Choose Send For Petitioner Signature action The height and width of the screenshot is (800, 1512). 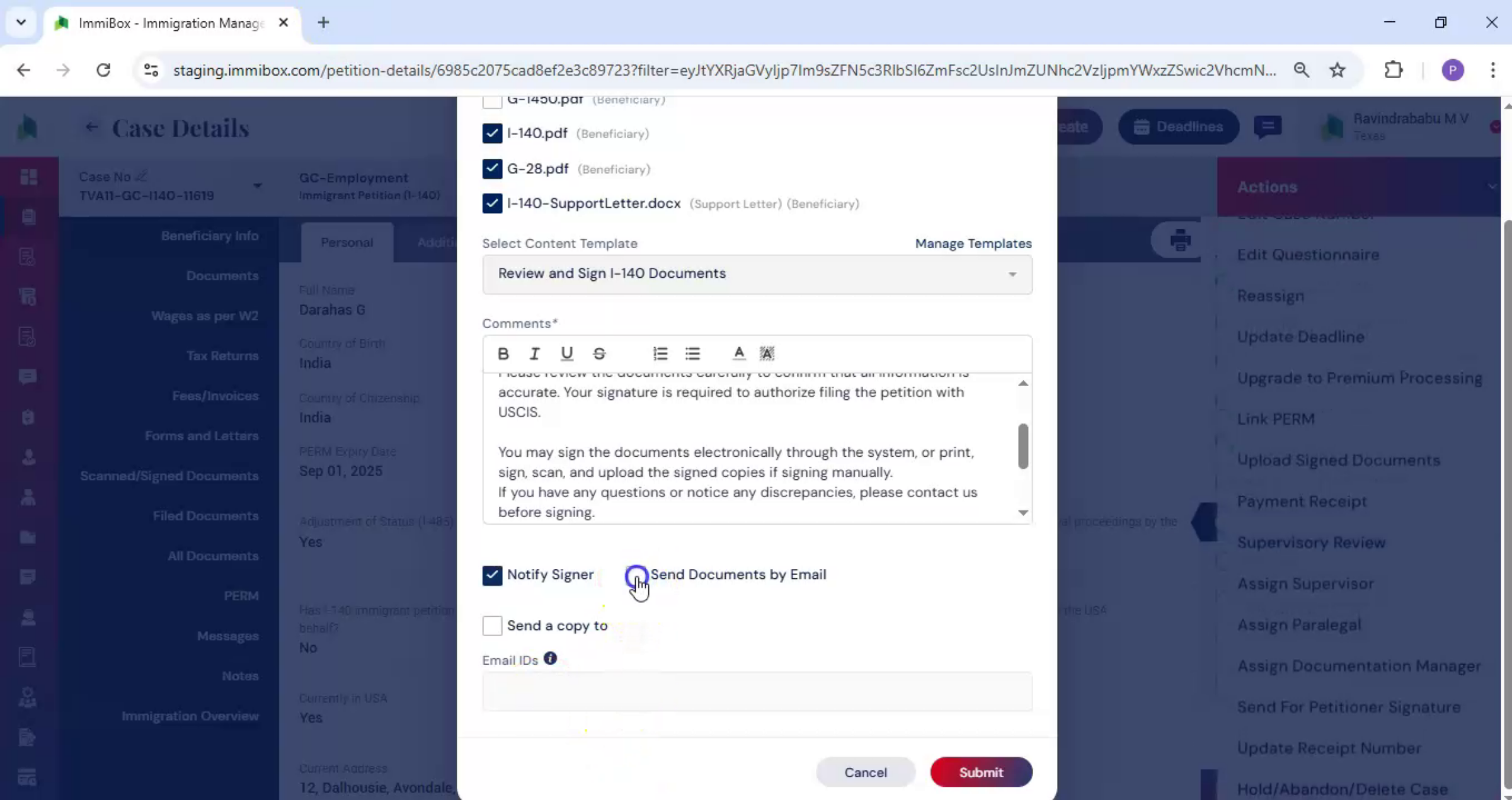pos(1349,707)
